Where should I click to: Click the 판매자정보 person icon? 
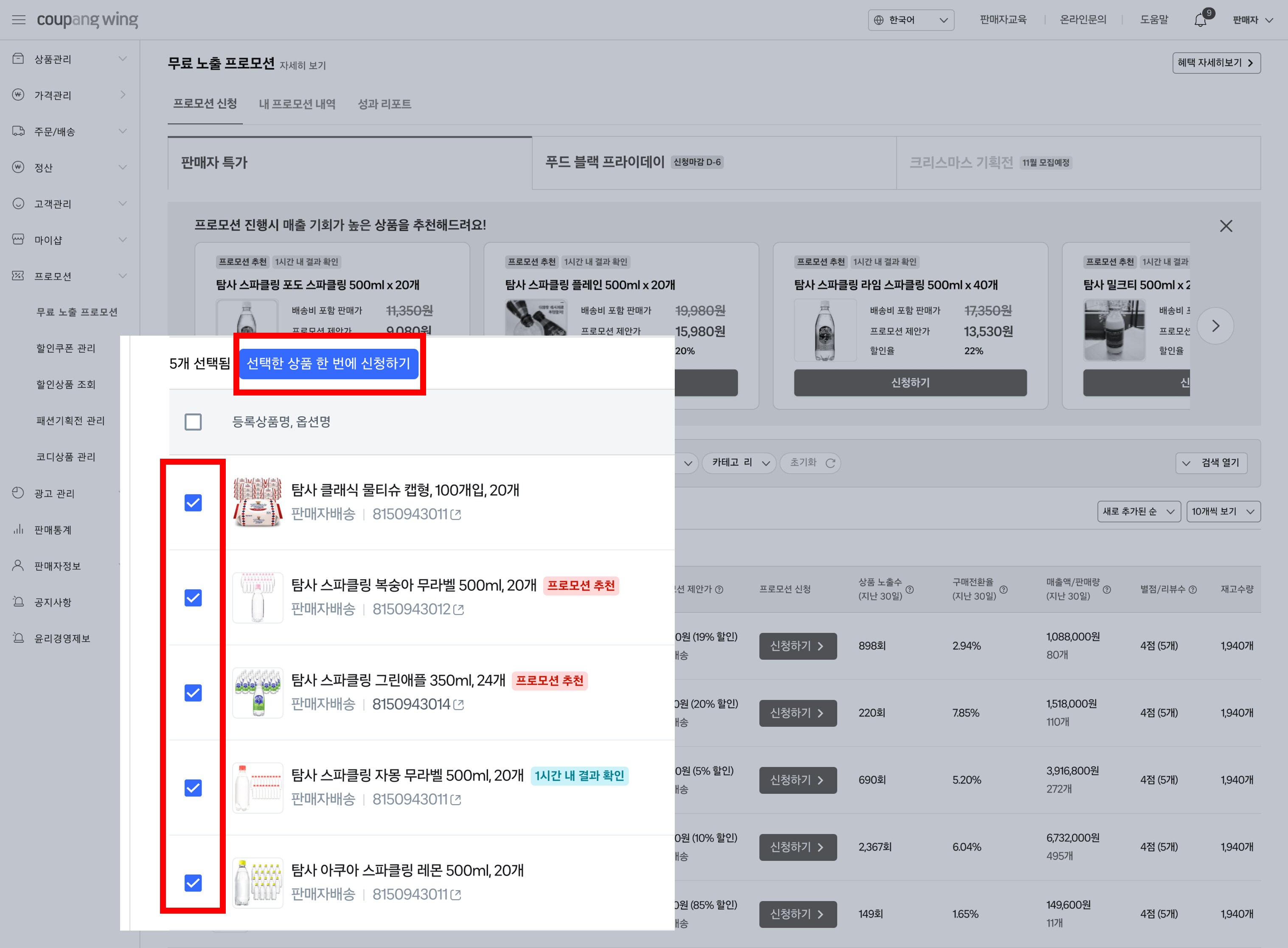(18, 565)
